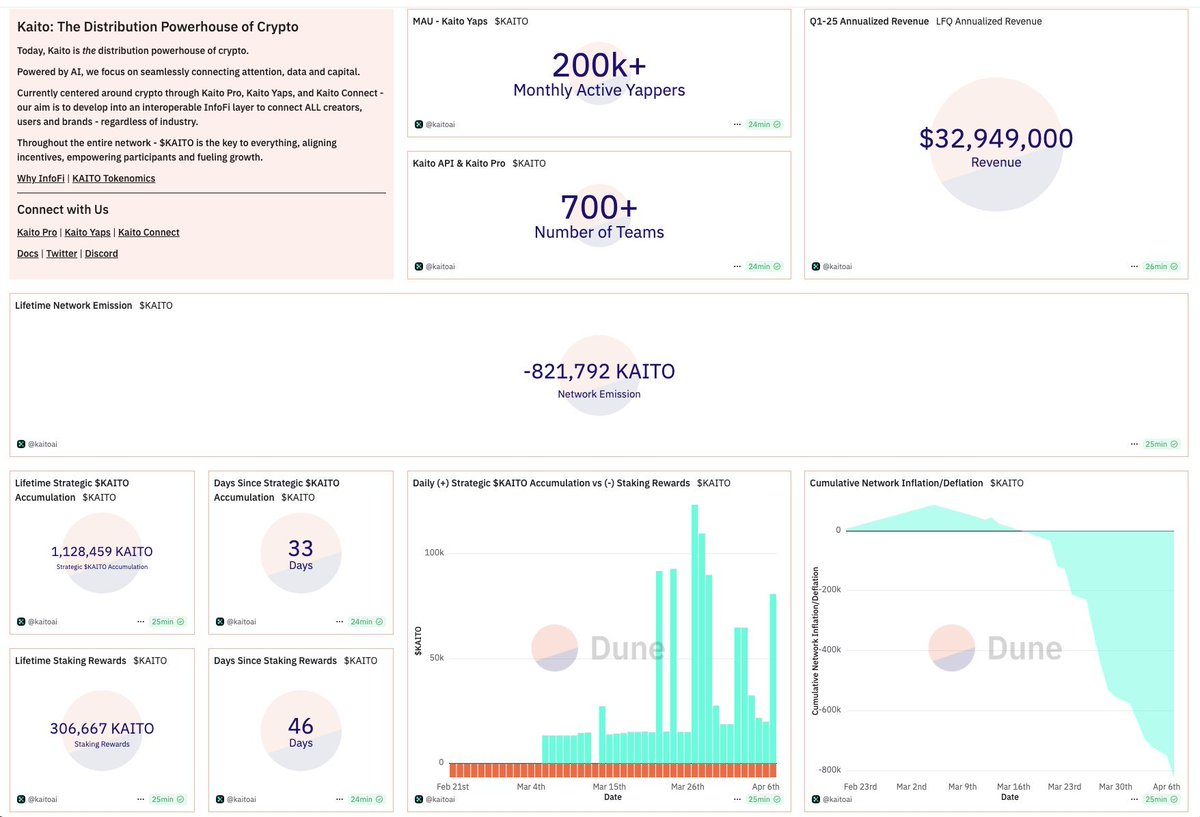The width and height of the screenshot is (1200, 817).
Task: Open the Cumulative Network Inflation/Deflation chart title
Action: [x=896, y=483]
